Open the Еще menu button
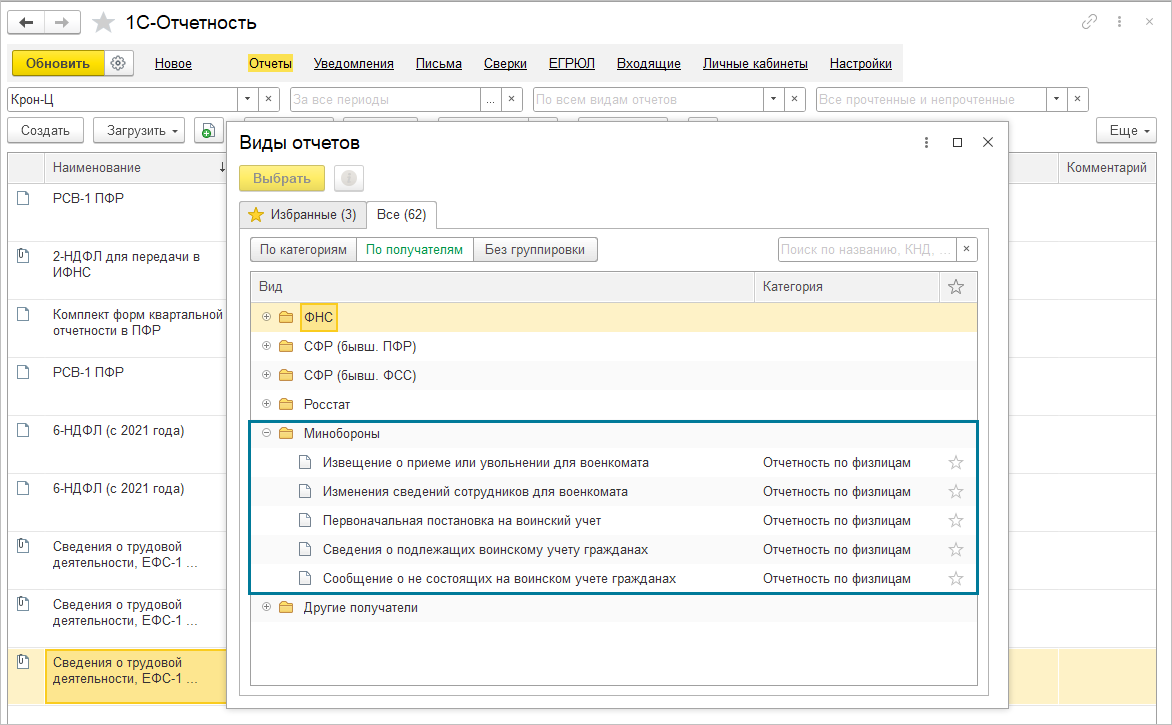The image size is (1172, 725). tap(1126, 130)
